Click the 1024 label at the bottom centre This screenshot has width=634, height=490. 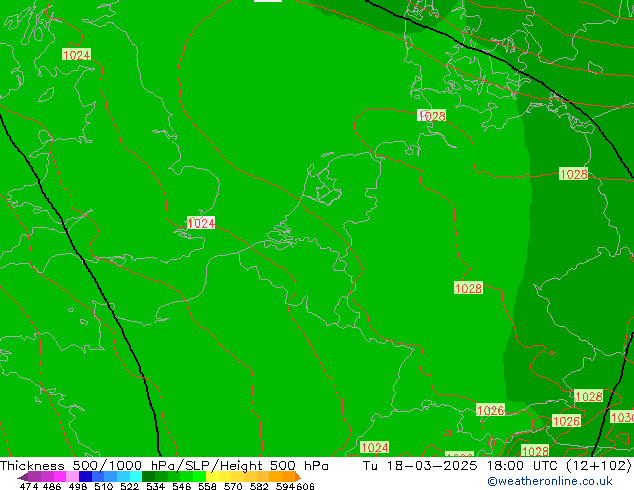[374, 447]
